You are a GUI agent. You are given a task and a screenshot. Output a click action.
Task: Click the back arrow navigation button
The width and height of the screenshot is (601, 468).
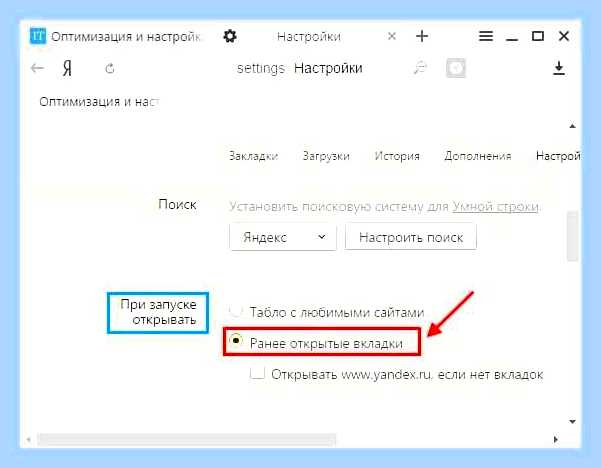coord(37,68)
